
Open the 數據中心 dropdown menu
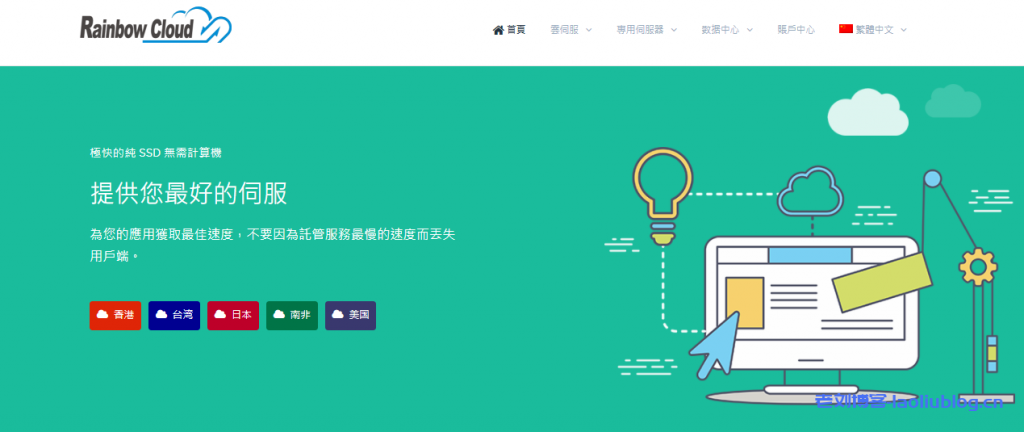click(x=727, y=30)
